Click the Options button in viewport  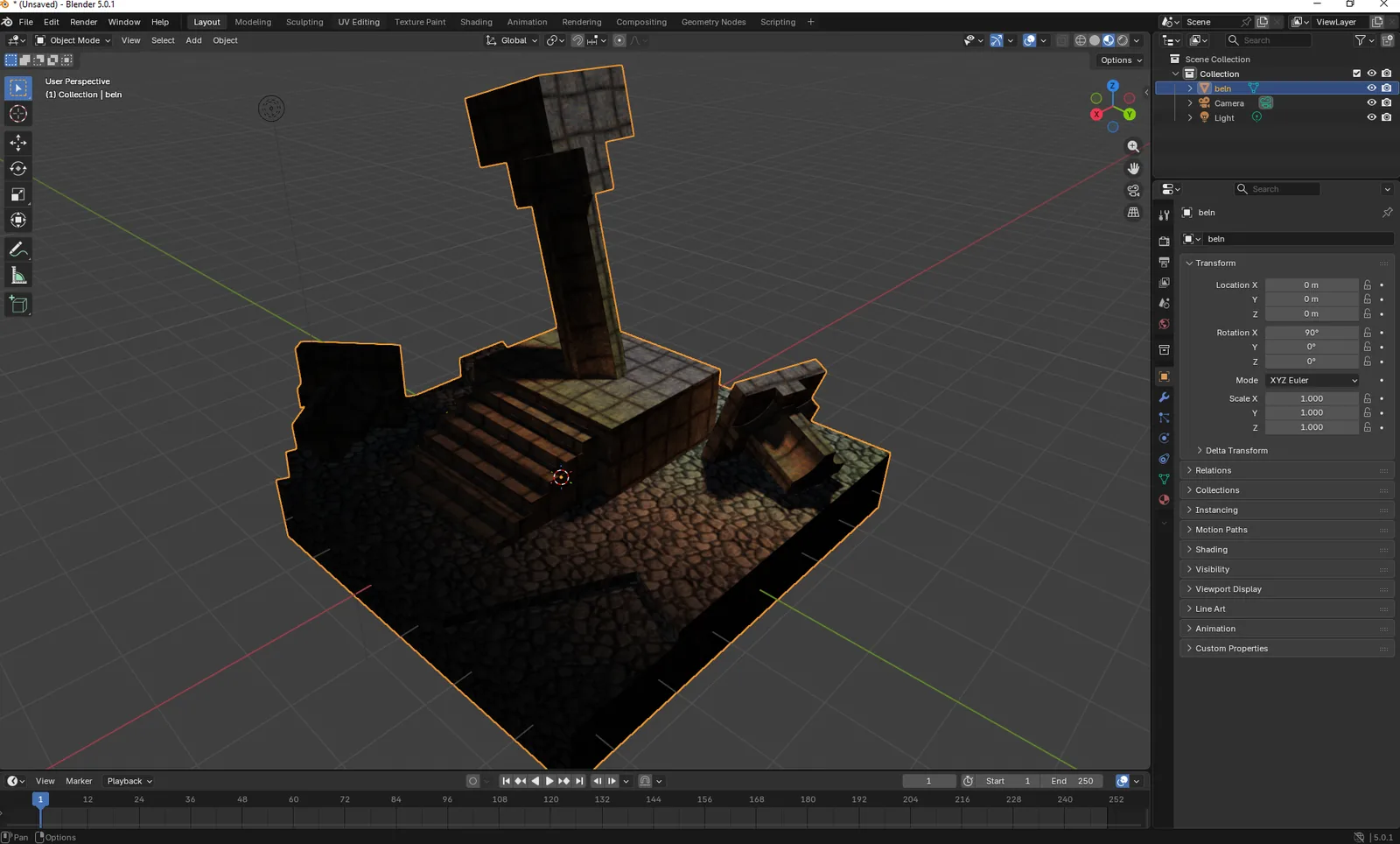(1121, 60)
